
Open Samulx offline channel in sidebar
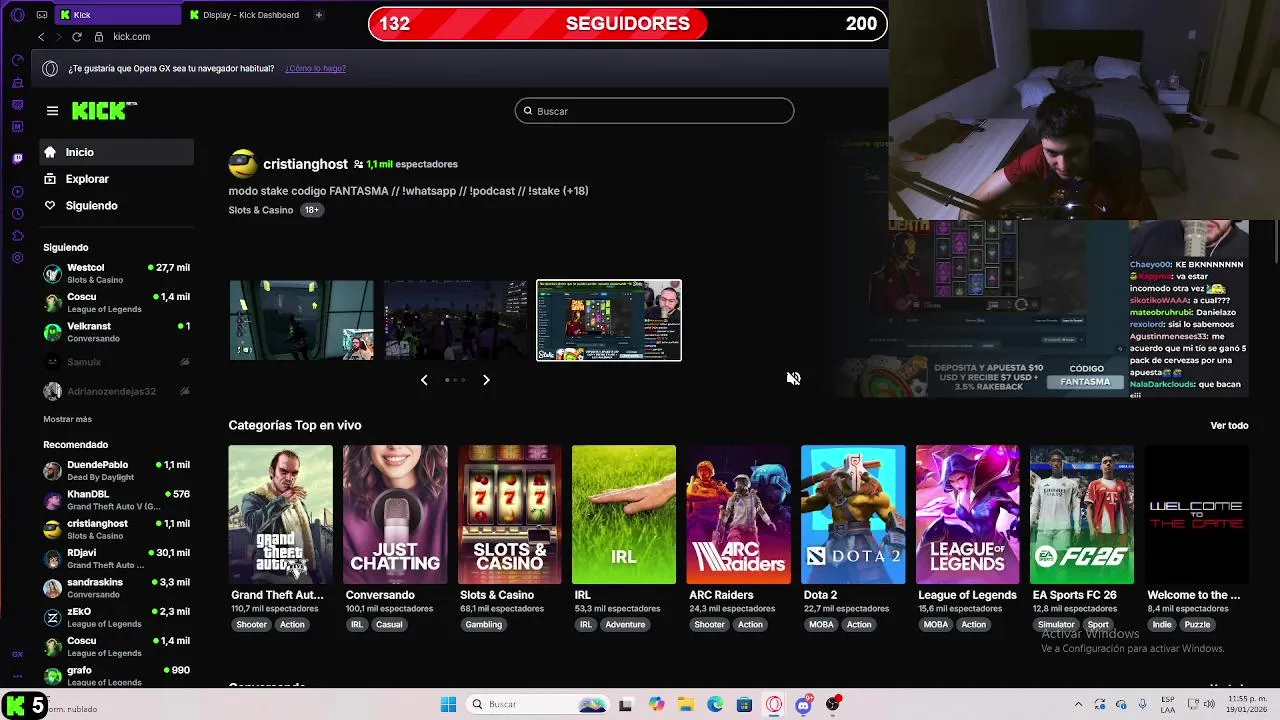[116, 362]
